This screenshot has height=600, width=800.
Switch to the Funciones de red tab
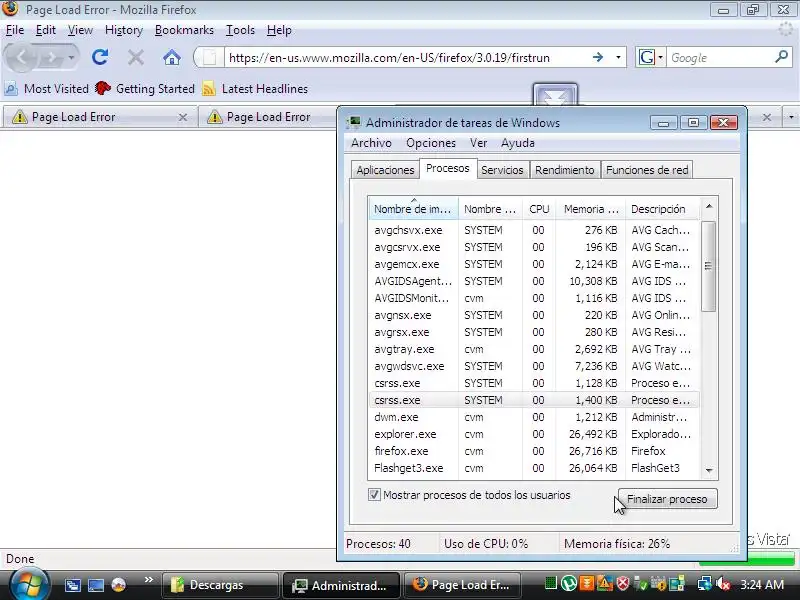pos(647,170)
